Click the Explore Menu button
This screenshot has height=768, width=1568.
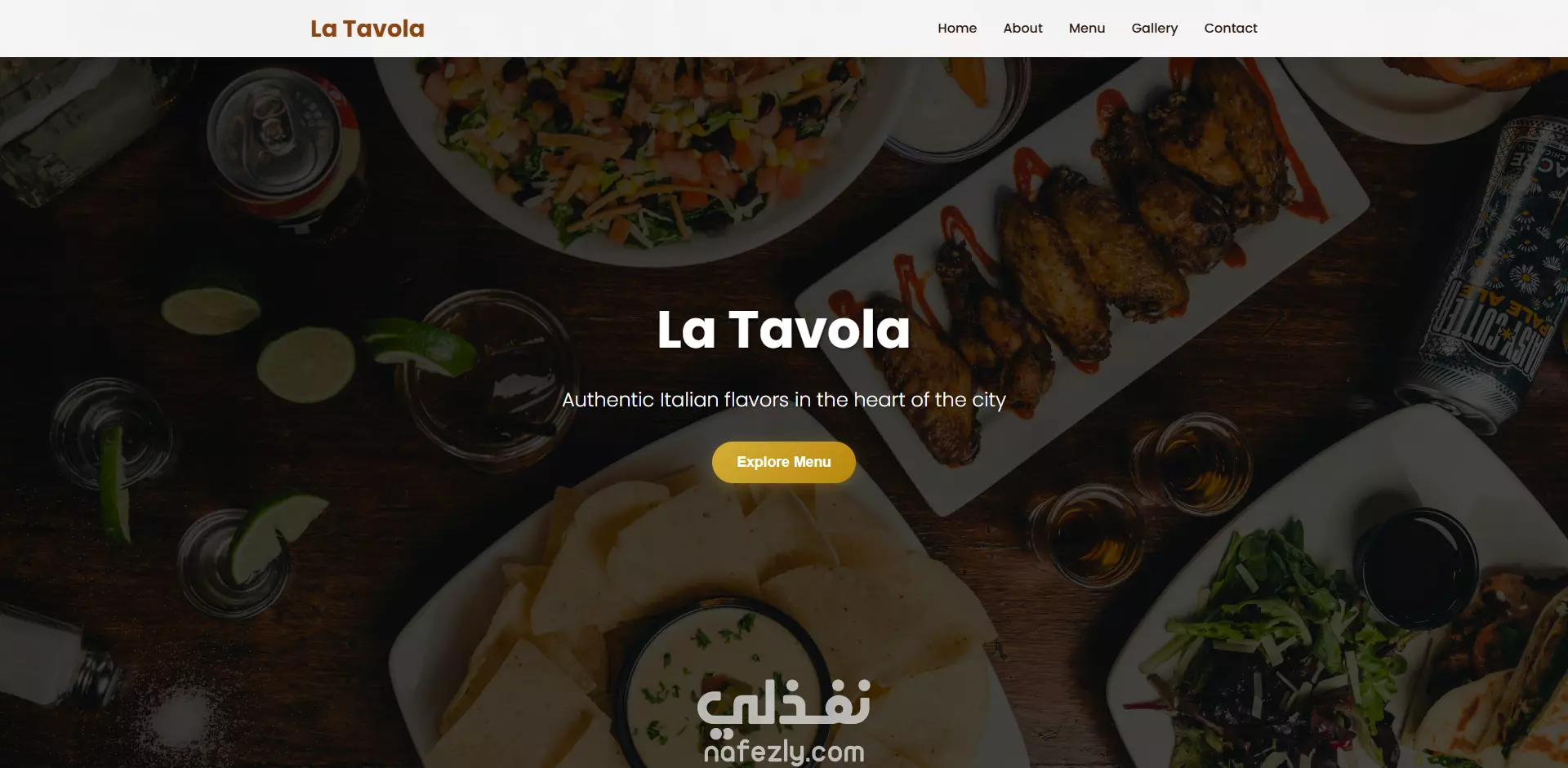tap(783, 462)
